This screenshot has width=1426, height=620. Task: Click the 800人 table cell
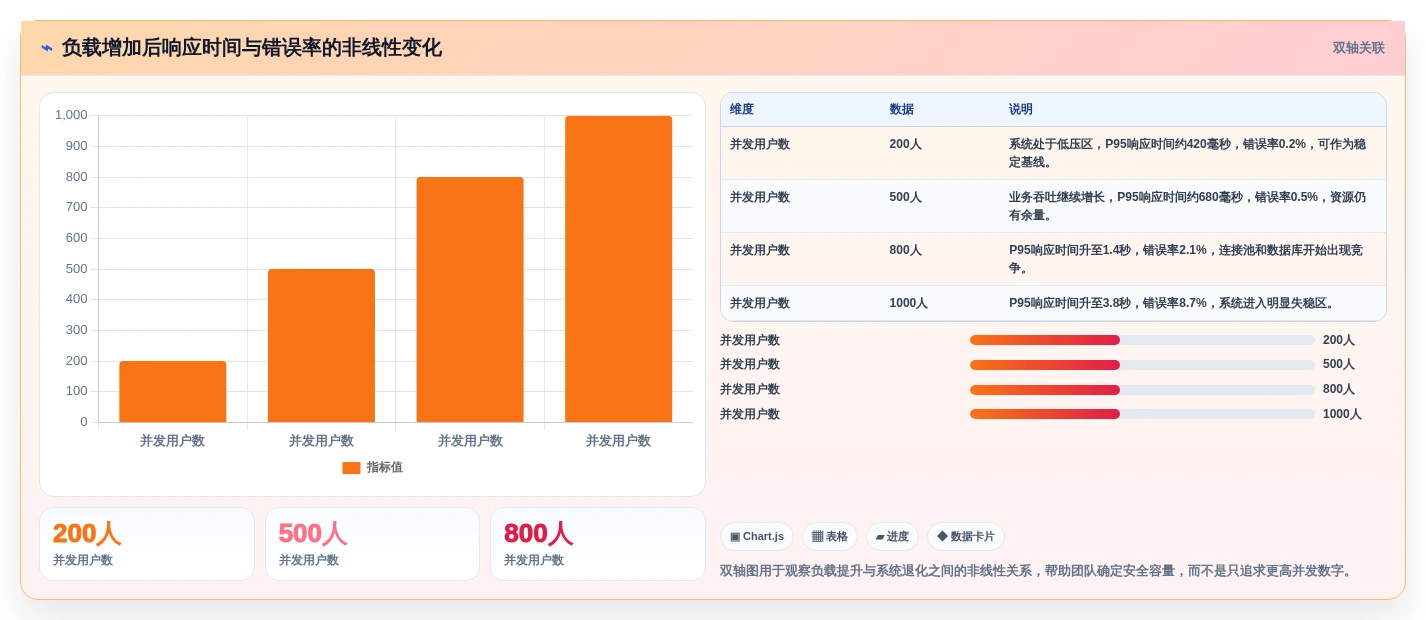(906, 250)
